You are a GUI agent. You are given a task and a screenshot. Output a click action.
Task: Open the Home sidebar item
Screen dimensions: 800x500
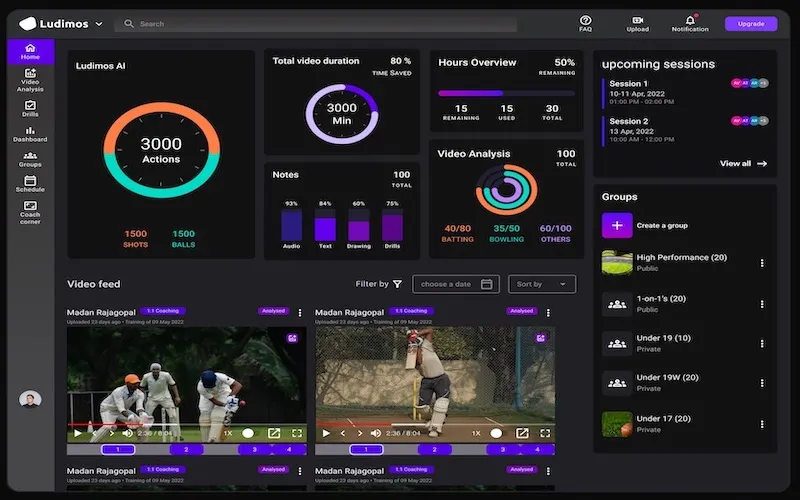31,52
